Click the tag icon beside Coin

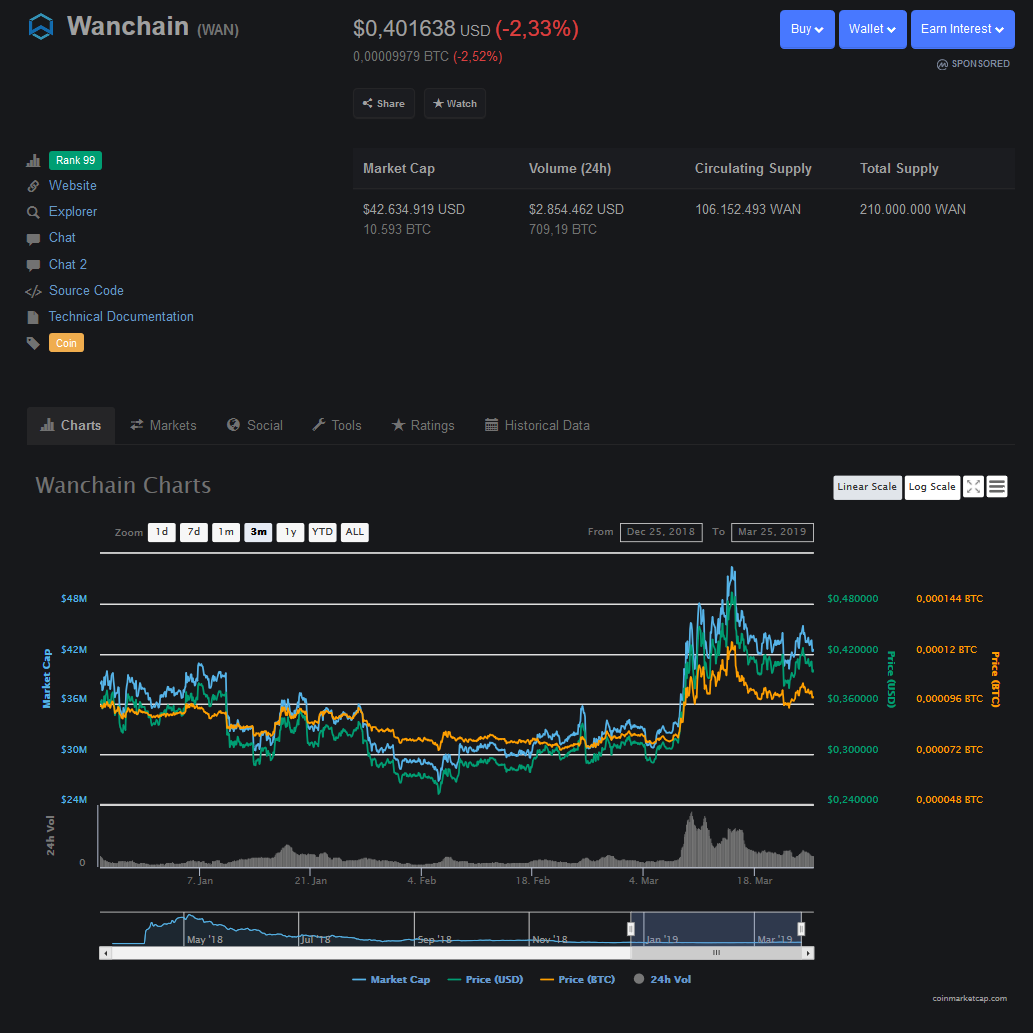click(33, 343)
